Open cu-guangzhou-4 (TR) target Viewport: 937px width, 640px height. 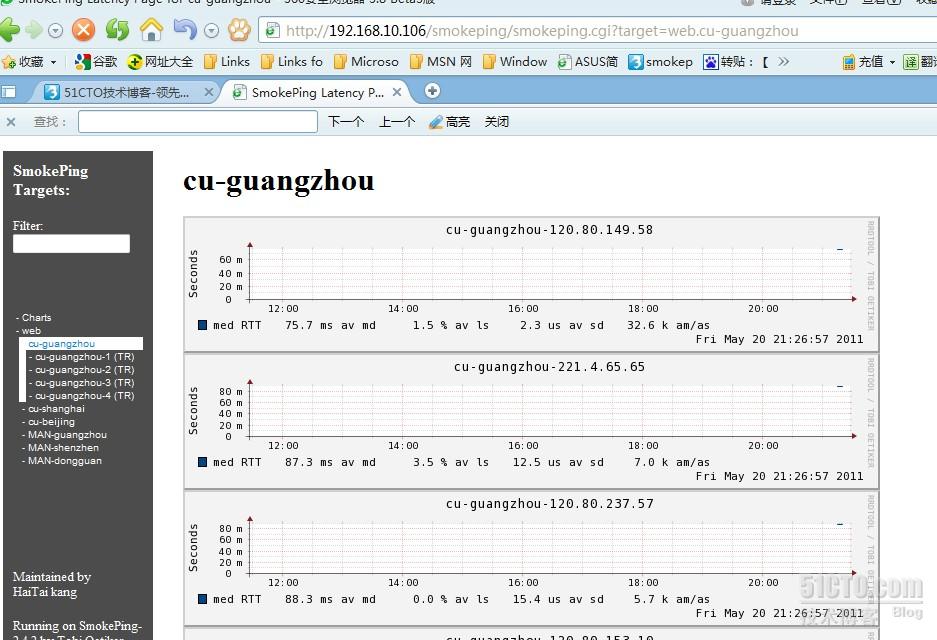[x=85, y=396]
